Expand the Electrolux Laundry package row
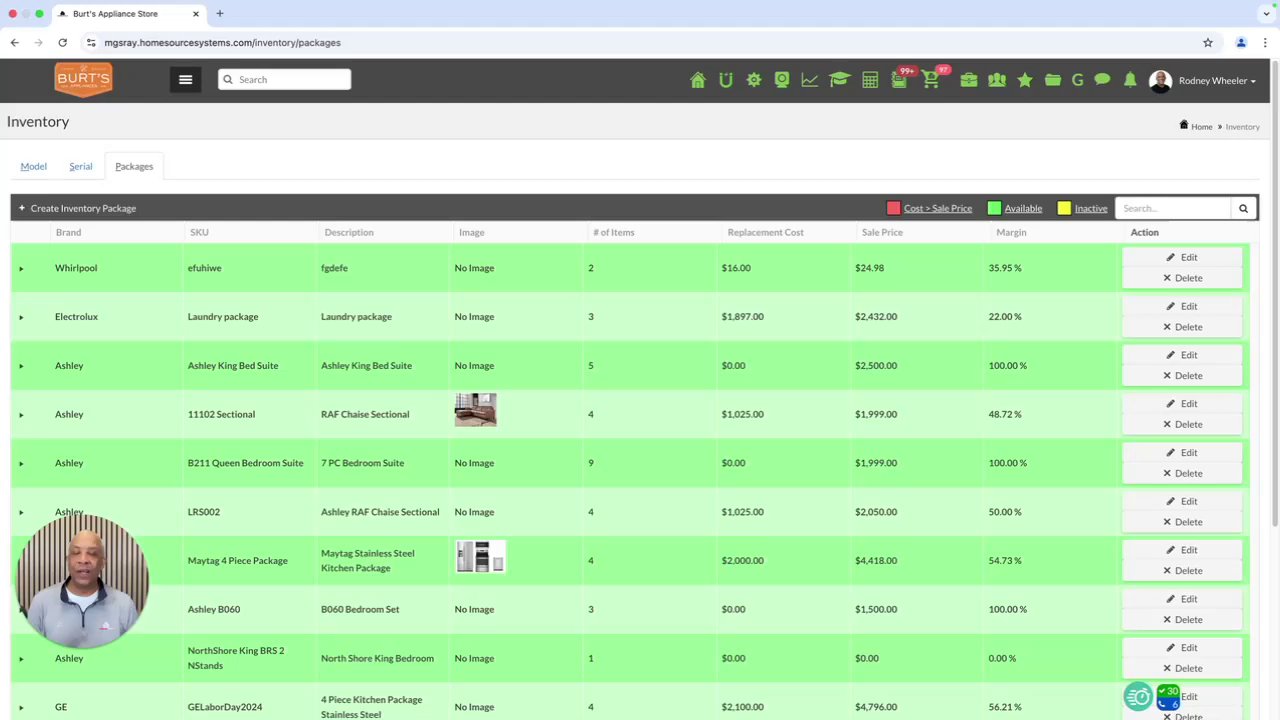The width and height of the screenshot is (1280, 720). click(21, 317)
